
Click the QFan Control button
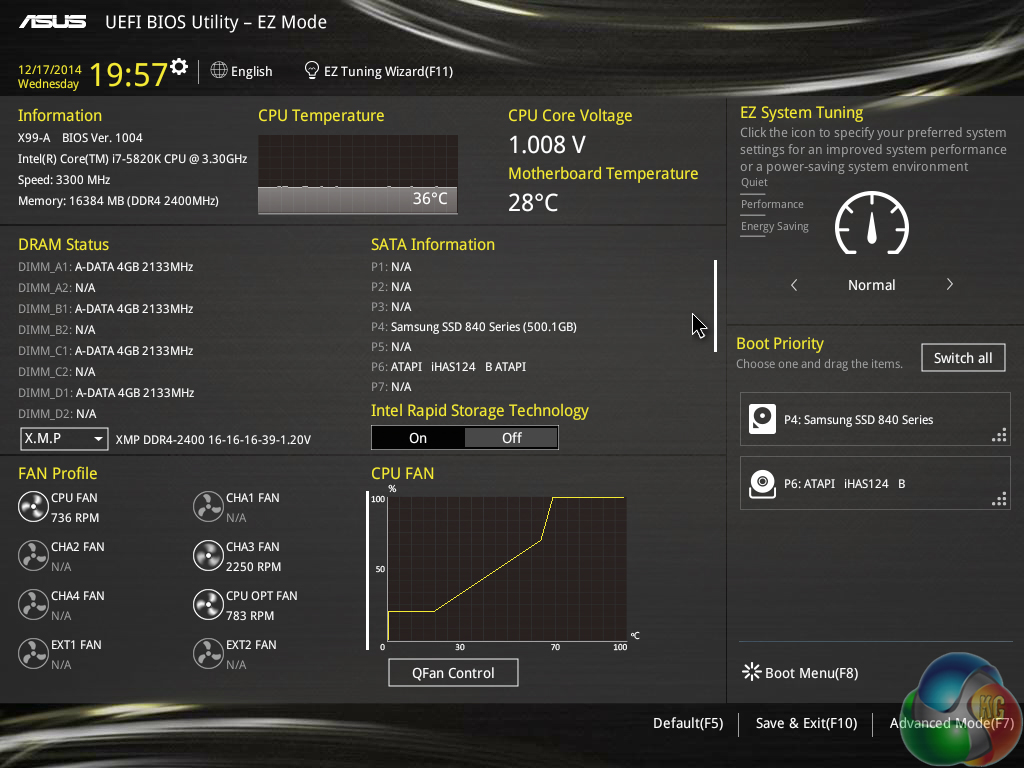[x=453, y=673]
